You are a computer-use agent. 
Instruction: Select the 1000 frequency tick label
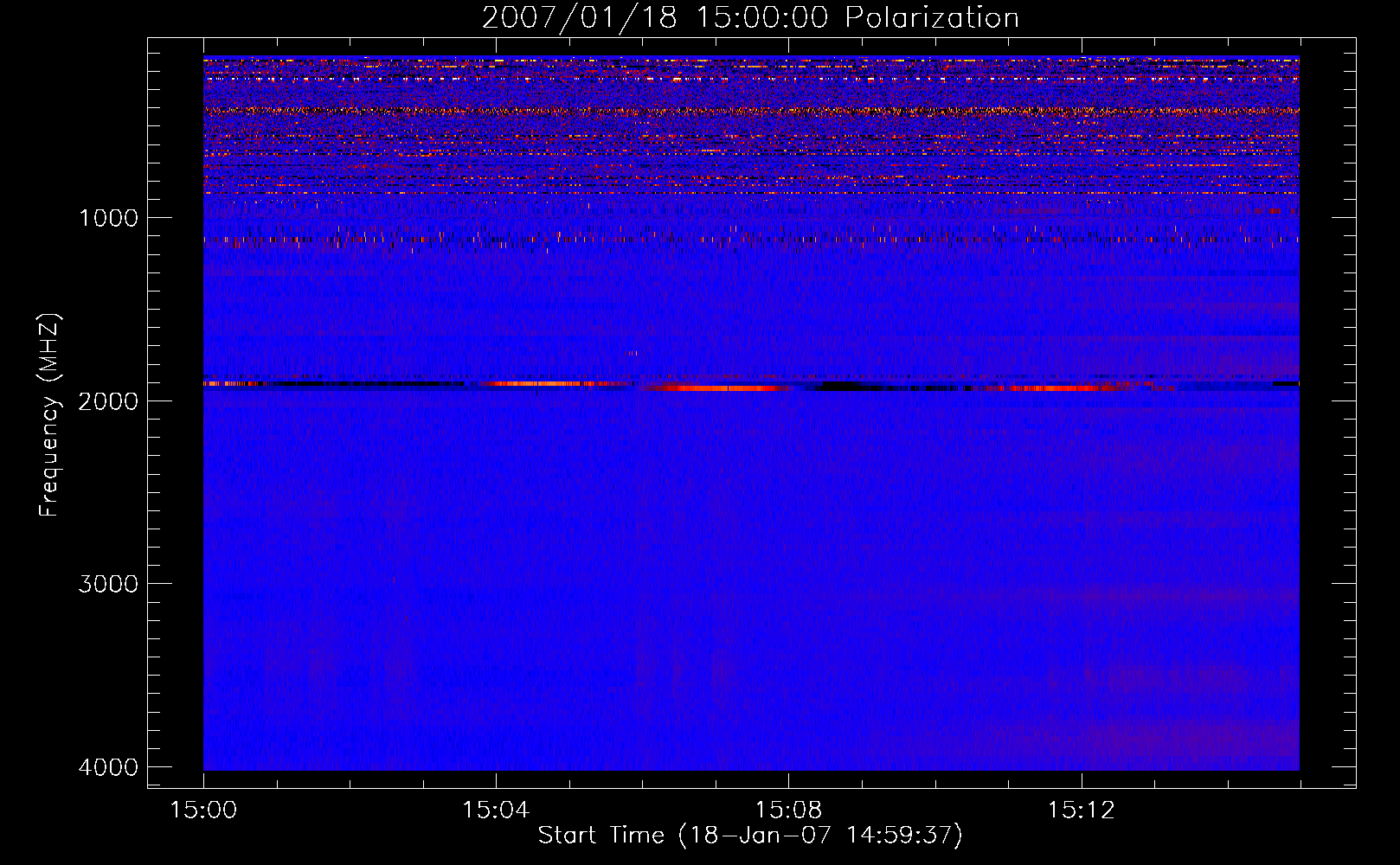(108, 218)
